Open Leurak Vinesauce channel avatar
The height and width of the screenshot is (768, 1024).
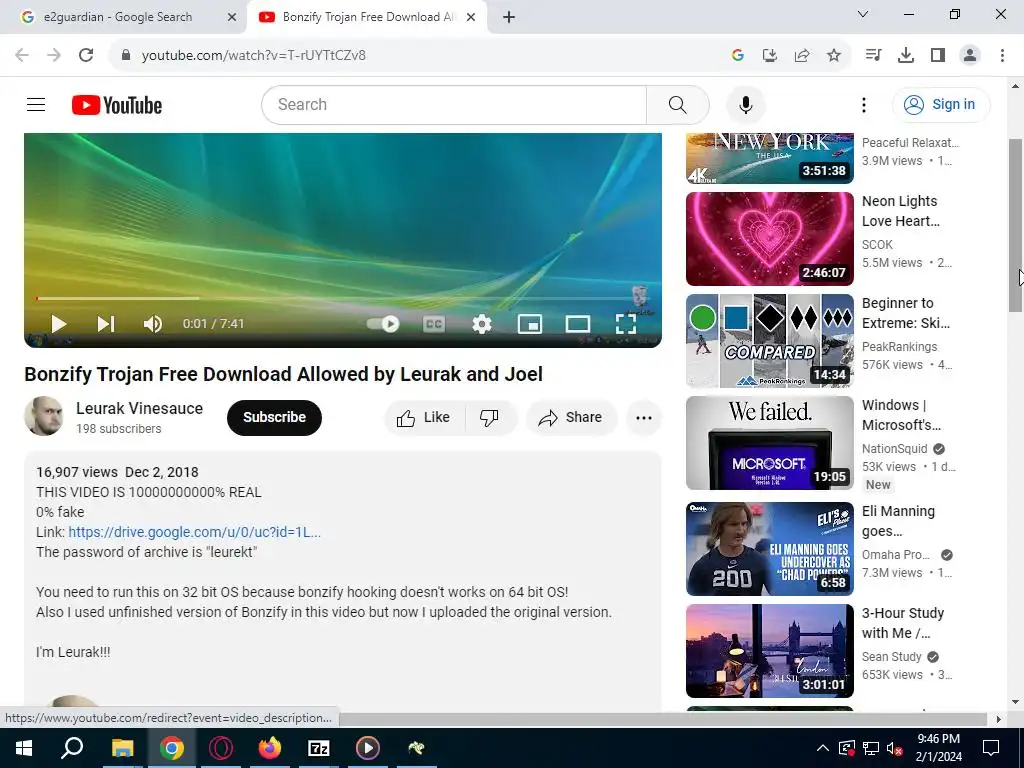click(44, 416)
